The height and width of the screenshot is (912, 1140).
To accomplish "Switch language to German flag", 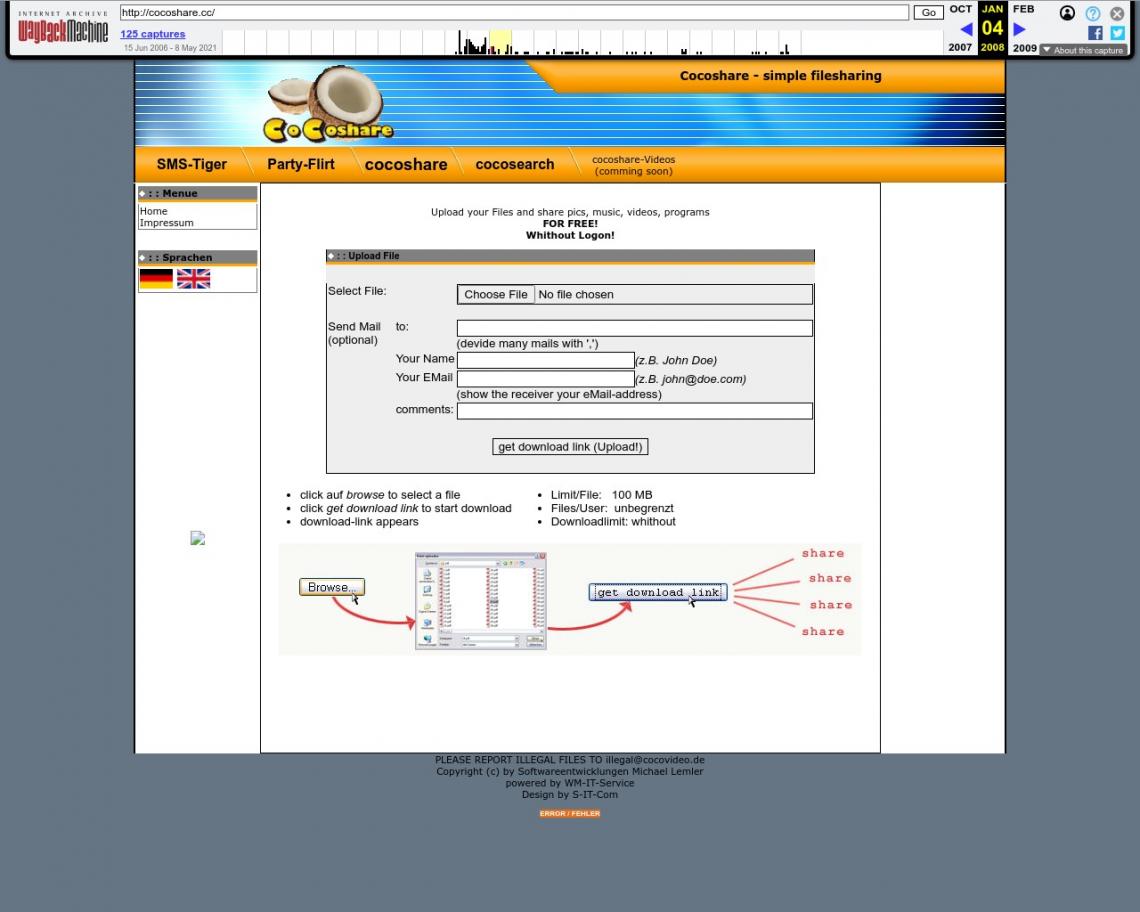I will tap(156, 279).
